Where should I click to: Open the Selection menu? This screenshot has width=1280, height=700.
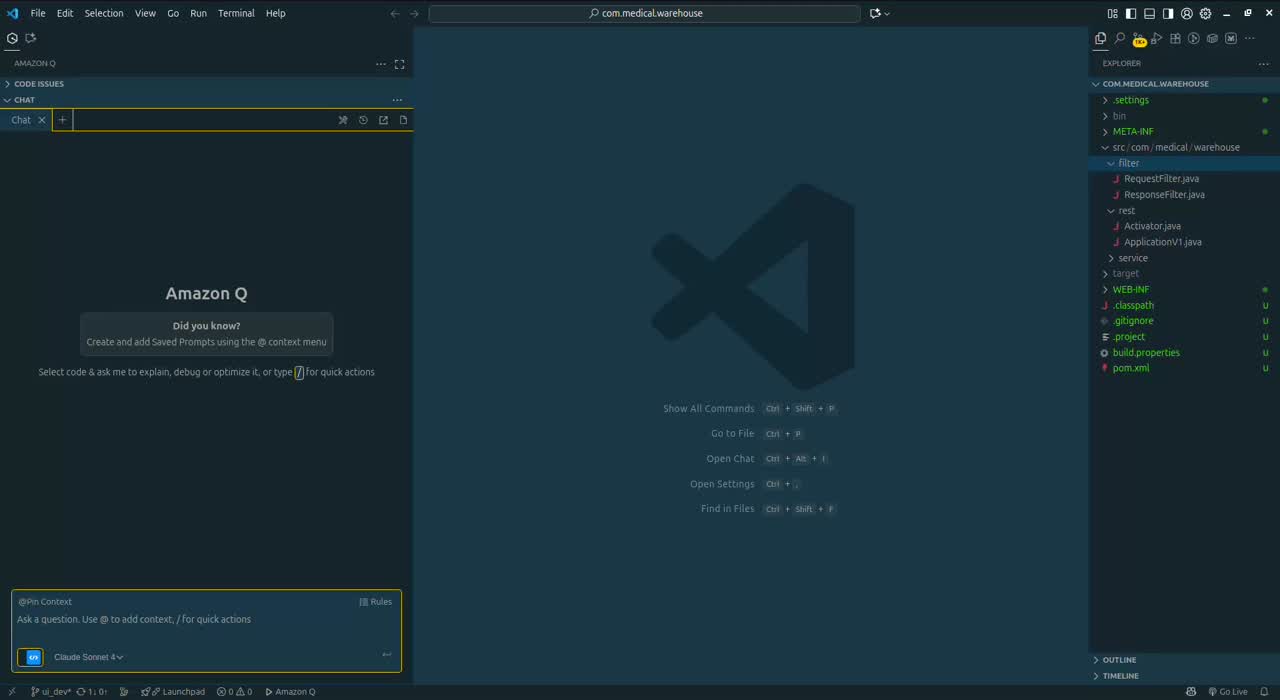point(104,13)
